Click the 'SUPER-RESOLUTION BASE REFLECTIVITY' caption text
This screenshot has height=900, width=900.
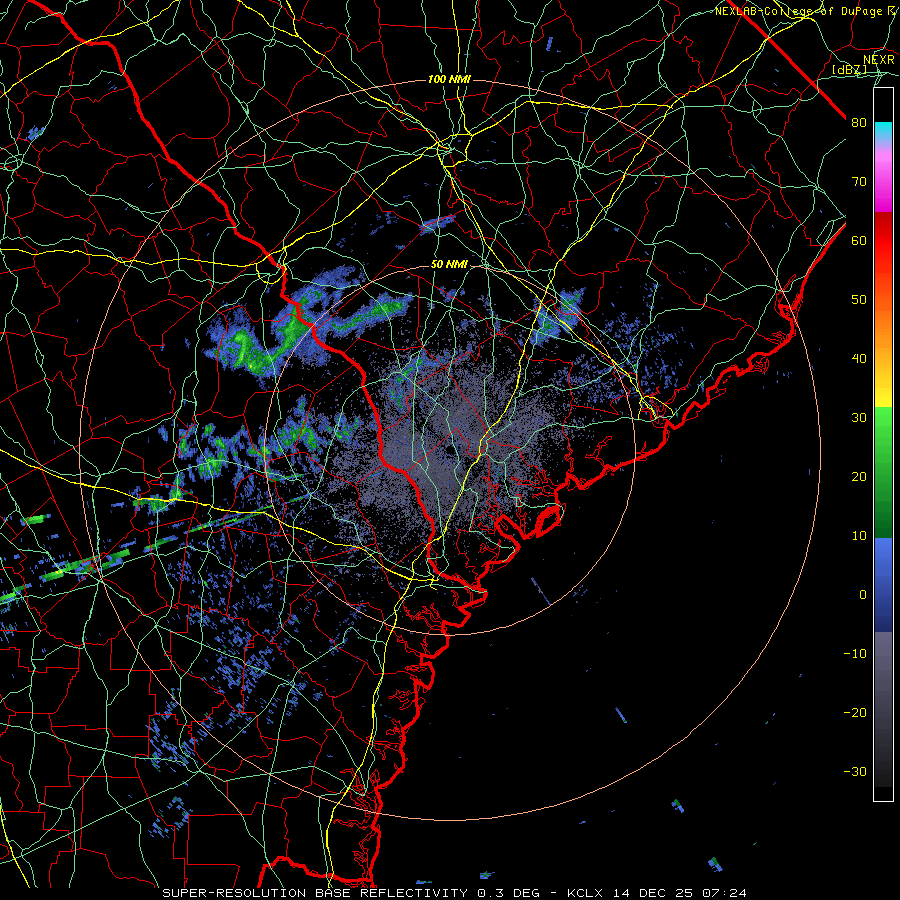[315, 893]
